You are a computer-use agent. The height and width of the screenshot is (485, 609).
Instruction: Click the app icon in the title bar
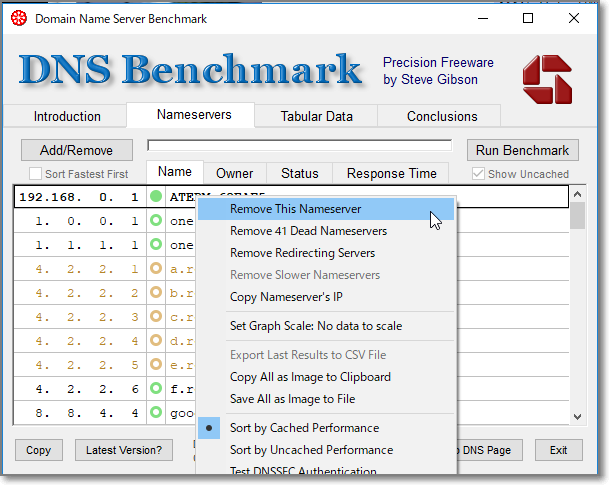tap(17, 18)
